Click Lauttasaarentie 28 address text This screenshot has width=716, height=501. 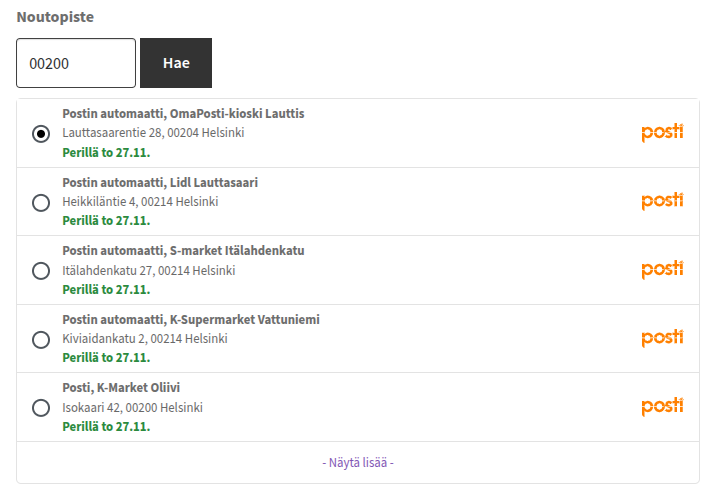point(153,133)
